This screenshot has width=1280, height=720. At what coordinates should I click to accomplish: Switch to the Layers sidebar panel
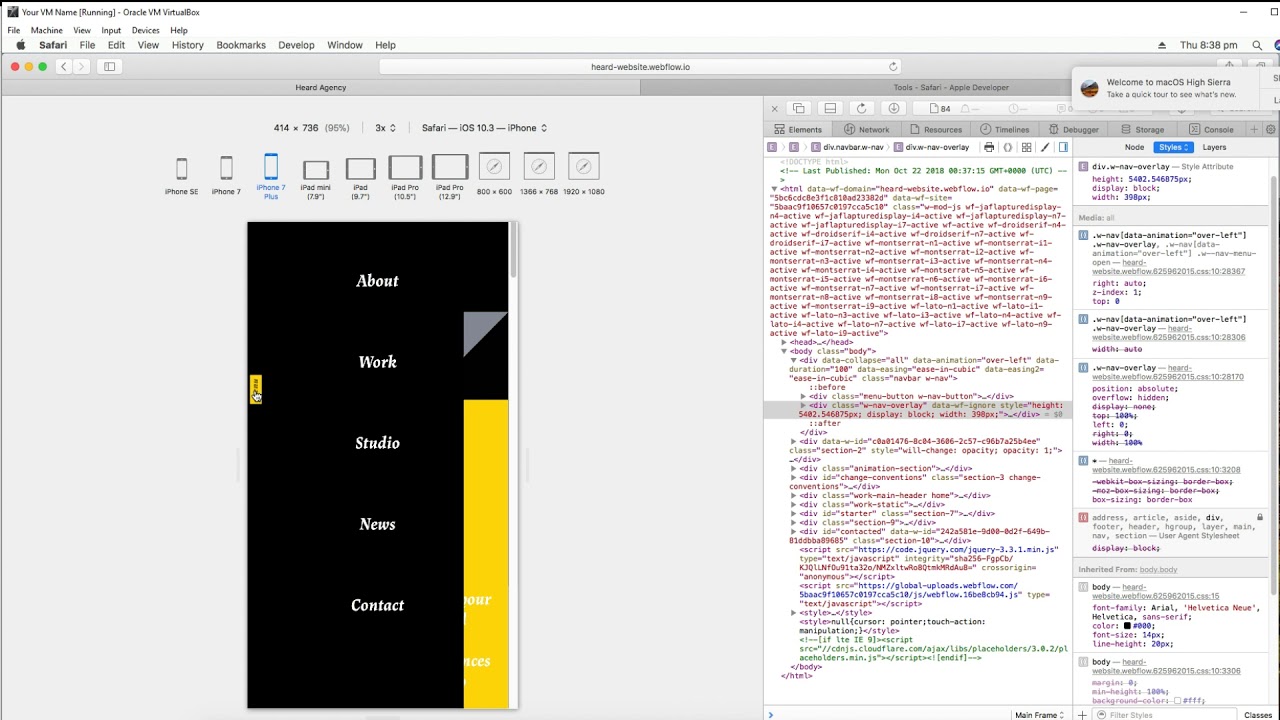(1214, 147)
